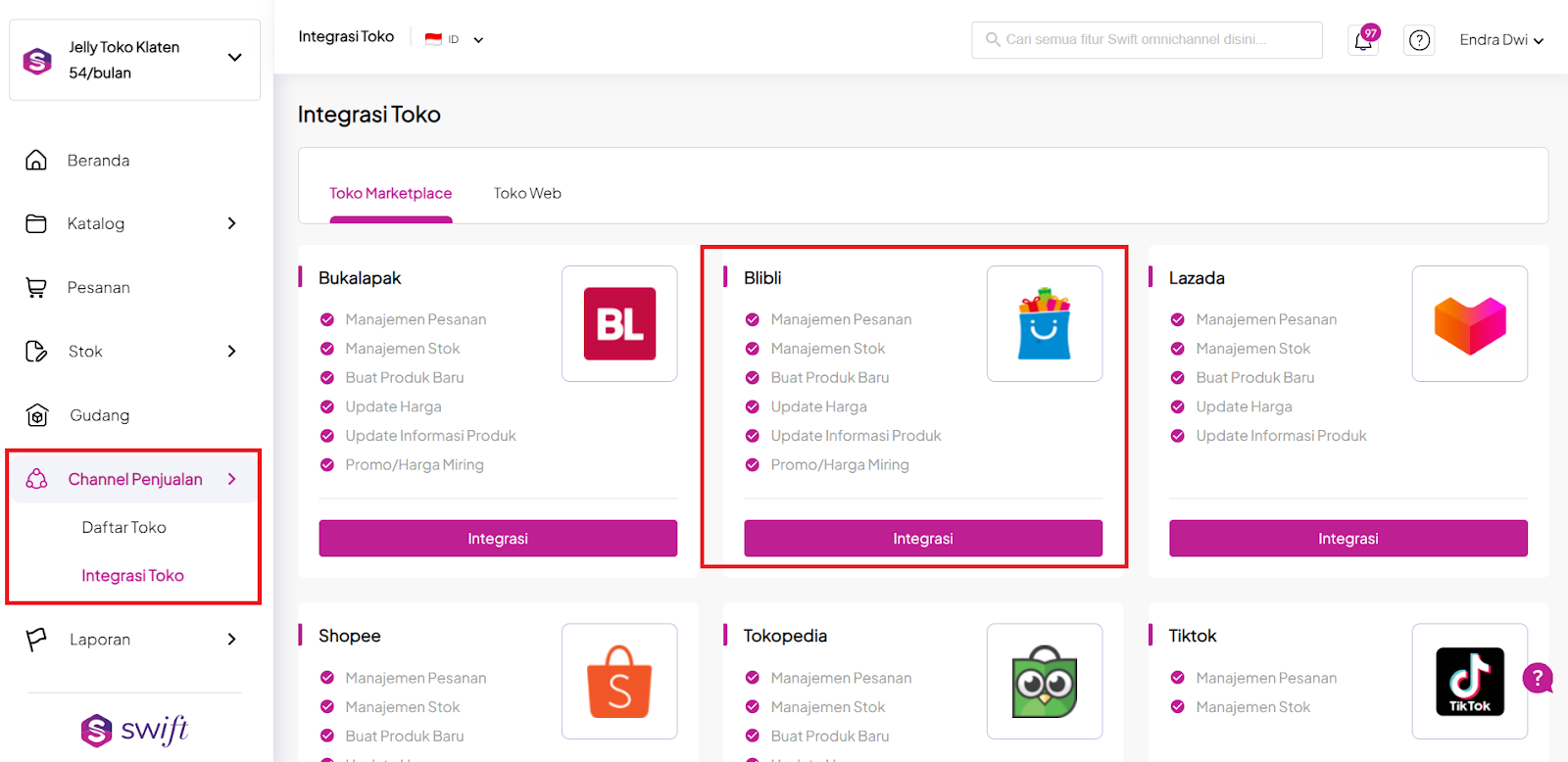Open the Beranda home icon

[x=36, y=160]
